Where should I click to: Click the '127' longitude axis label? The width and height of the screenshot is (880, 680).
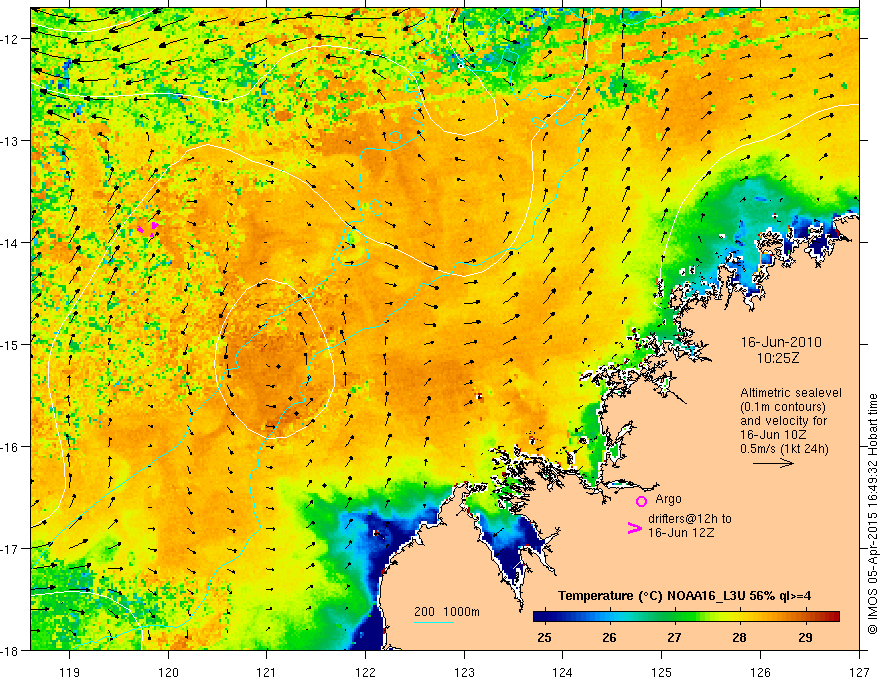point(859,672)
